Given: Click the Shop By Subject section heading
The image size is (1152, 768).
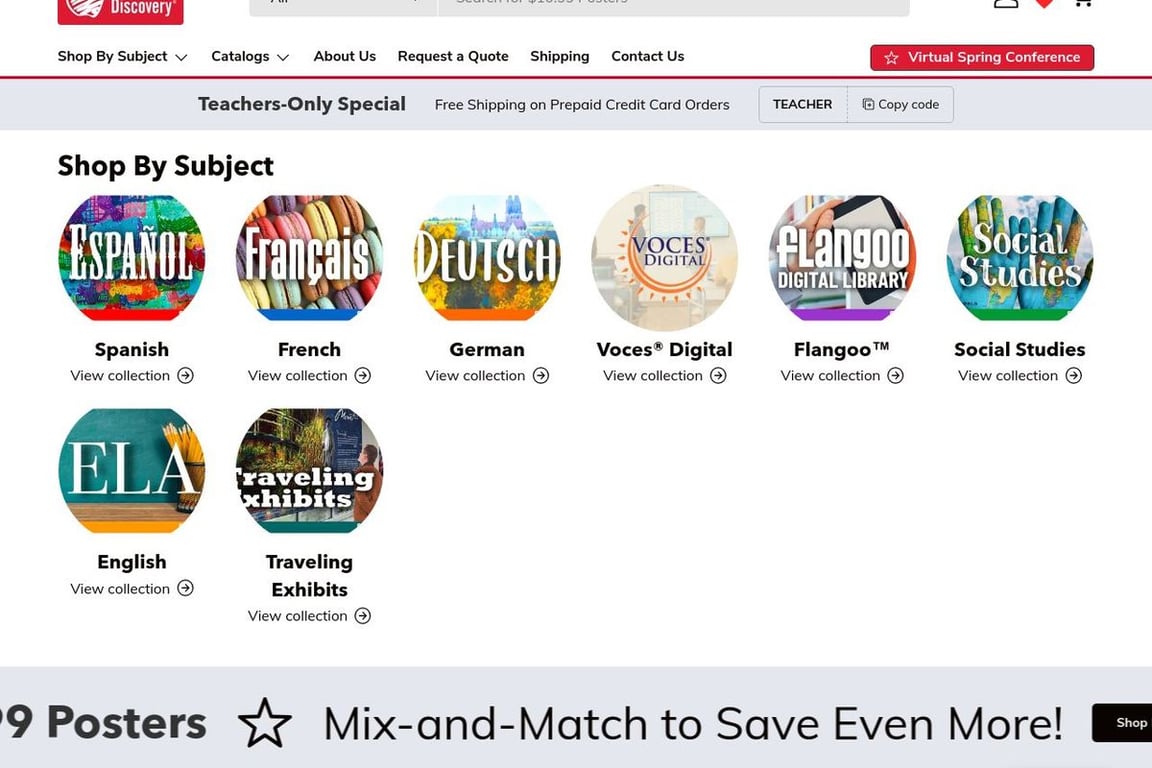Looking at the screenshot, I should [x=165, y=166].
